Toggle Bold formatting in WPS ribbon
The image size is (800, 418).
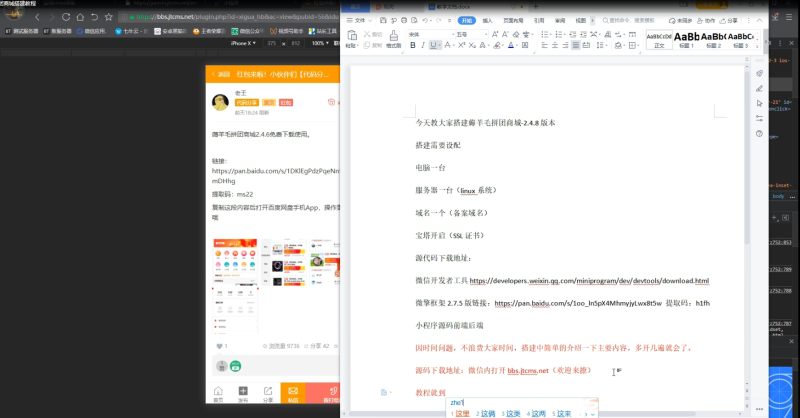(412, 45)
